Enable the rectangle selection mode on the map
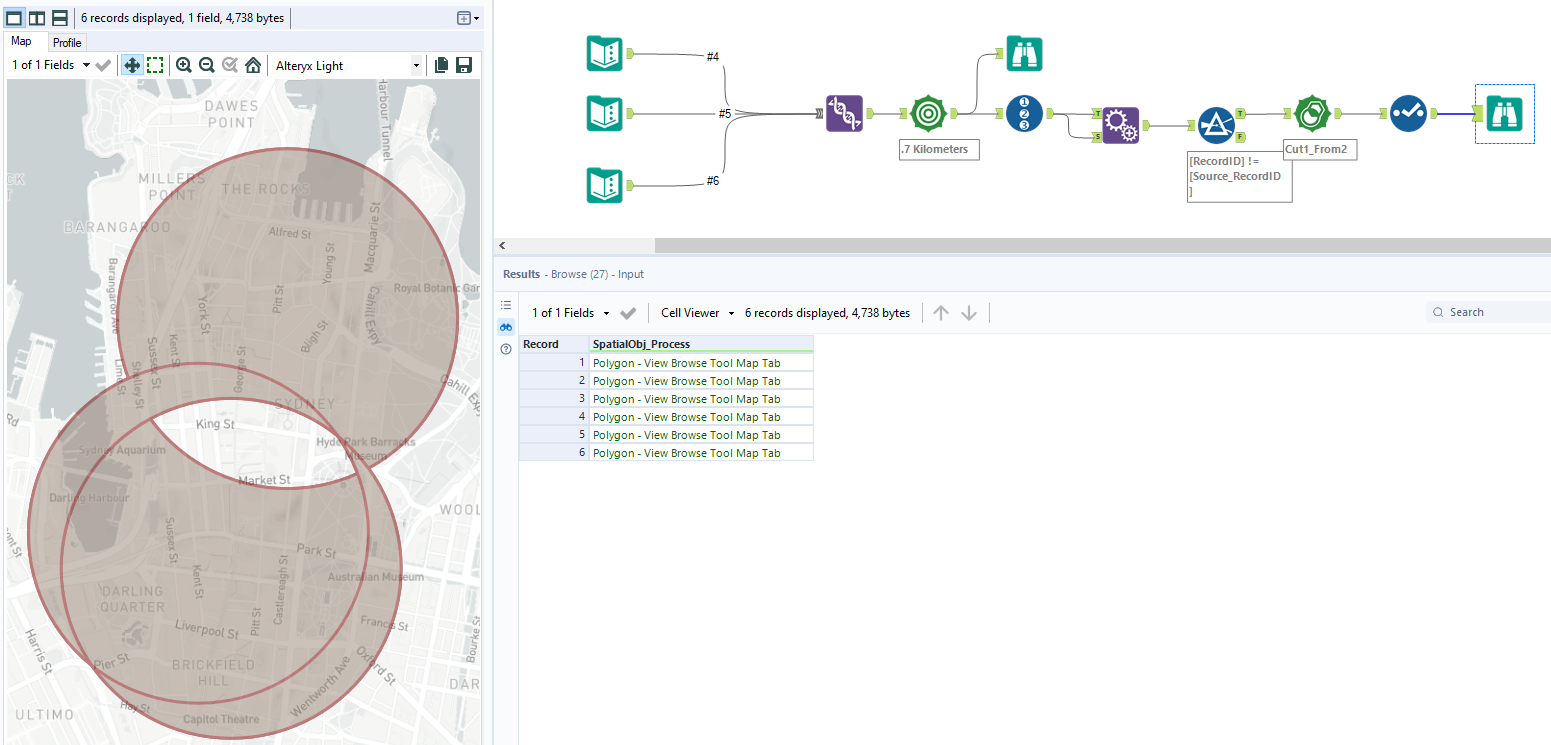 coord(155,64)
